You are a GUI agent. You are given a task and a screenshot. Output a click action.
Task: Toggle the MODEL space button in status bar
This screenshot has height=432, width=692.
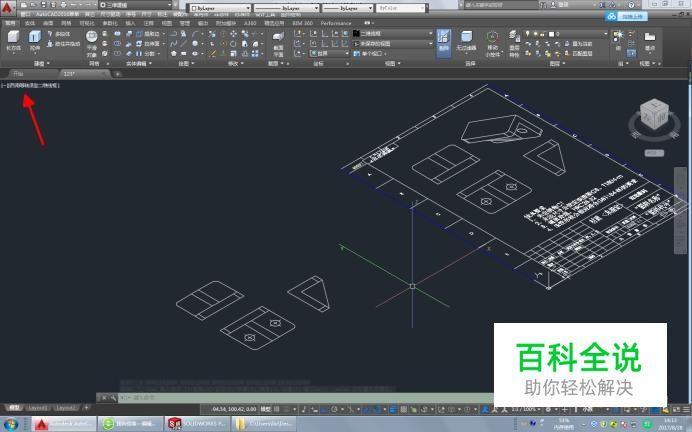266,409
